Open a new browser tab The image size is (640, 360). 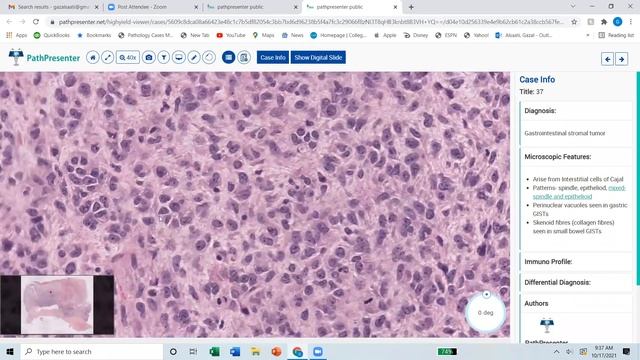411,7
